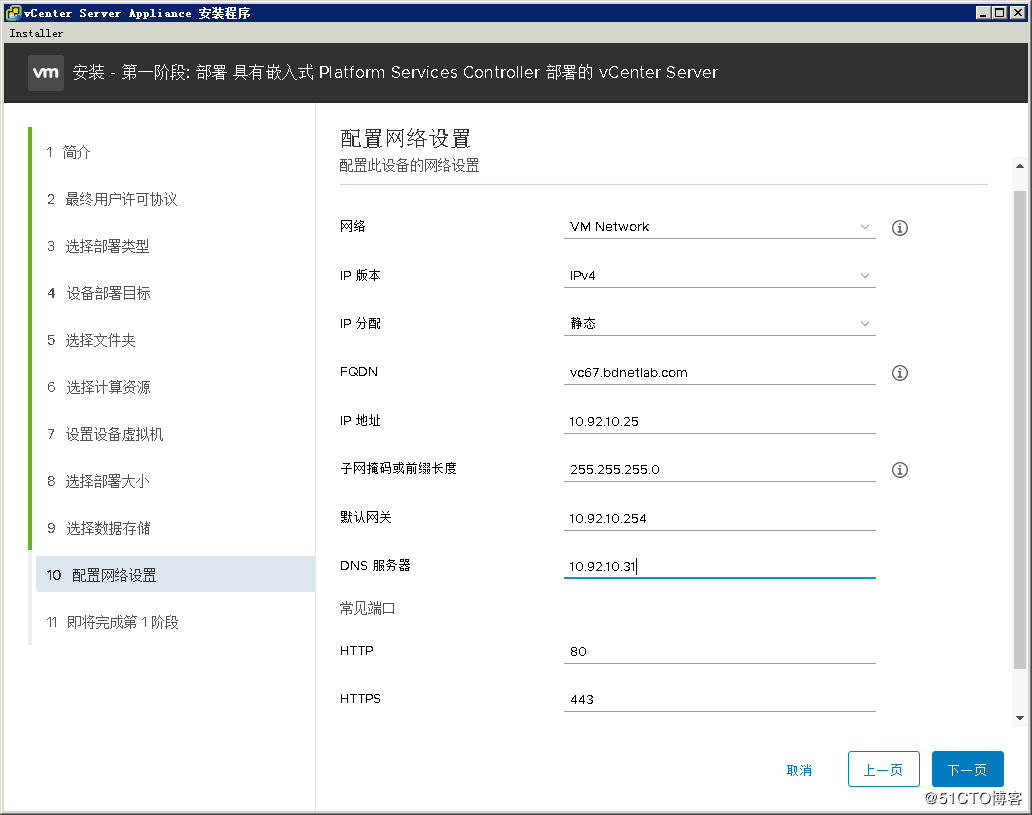Click the 上一页 previous button
Image resolution: width=1032 pixels, height=815 pixels.
click(x=883, y=769)
